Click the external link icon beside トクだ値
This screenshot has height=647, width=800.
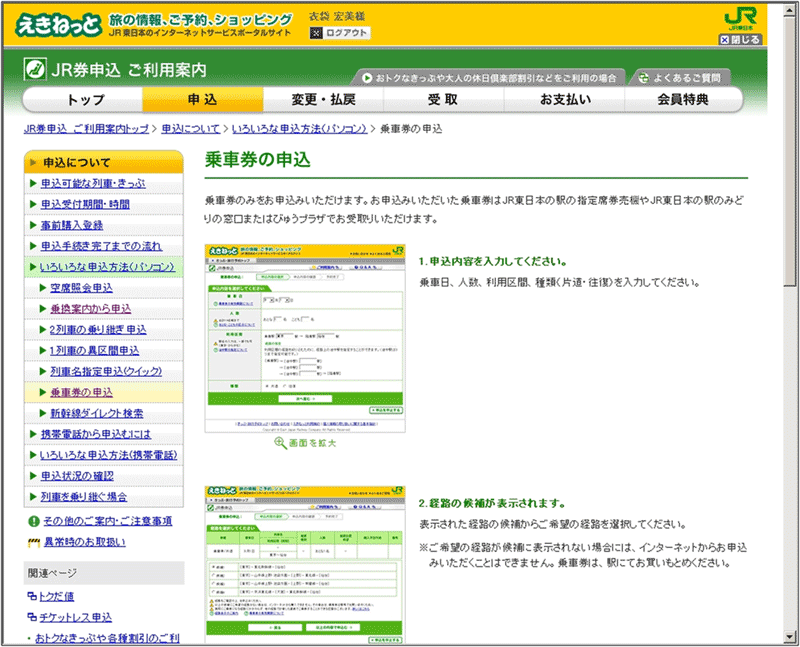tap(32, 596)
